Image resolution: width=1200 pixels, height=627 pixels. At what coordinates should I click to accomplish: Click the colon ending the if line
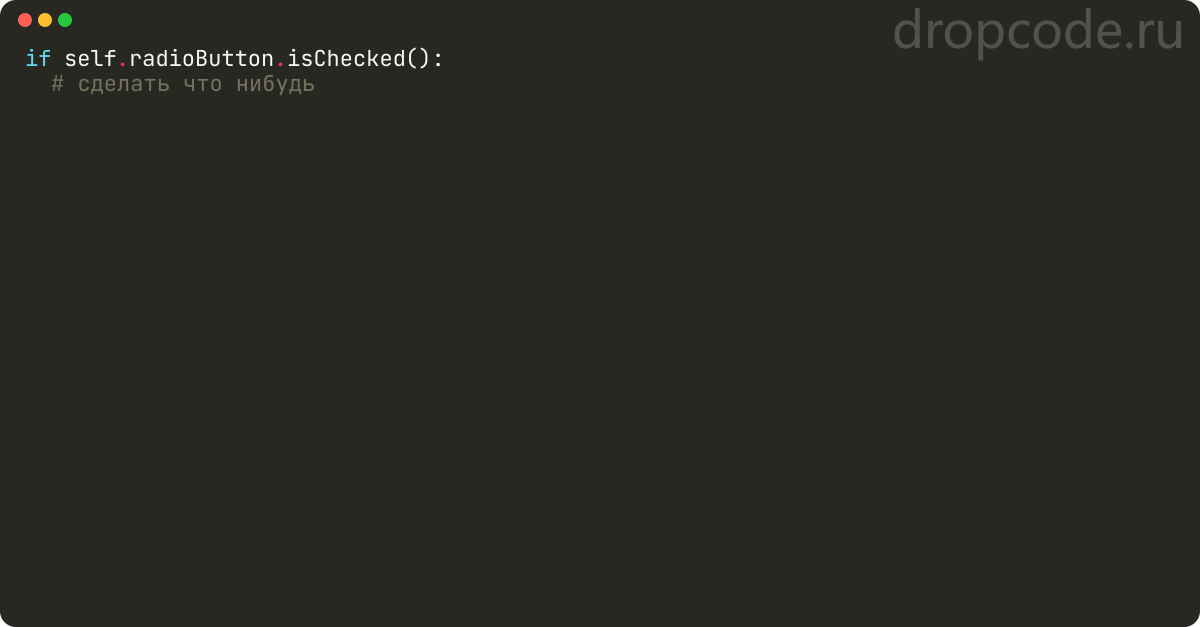437,60
